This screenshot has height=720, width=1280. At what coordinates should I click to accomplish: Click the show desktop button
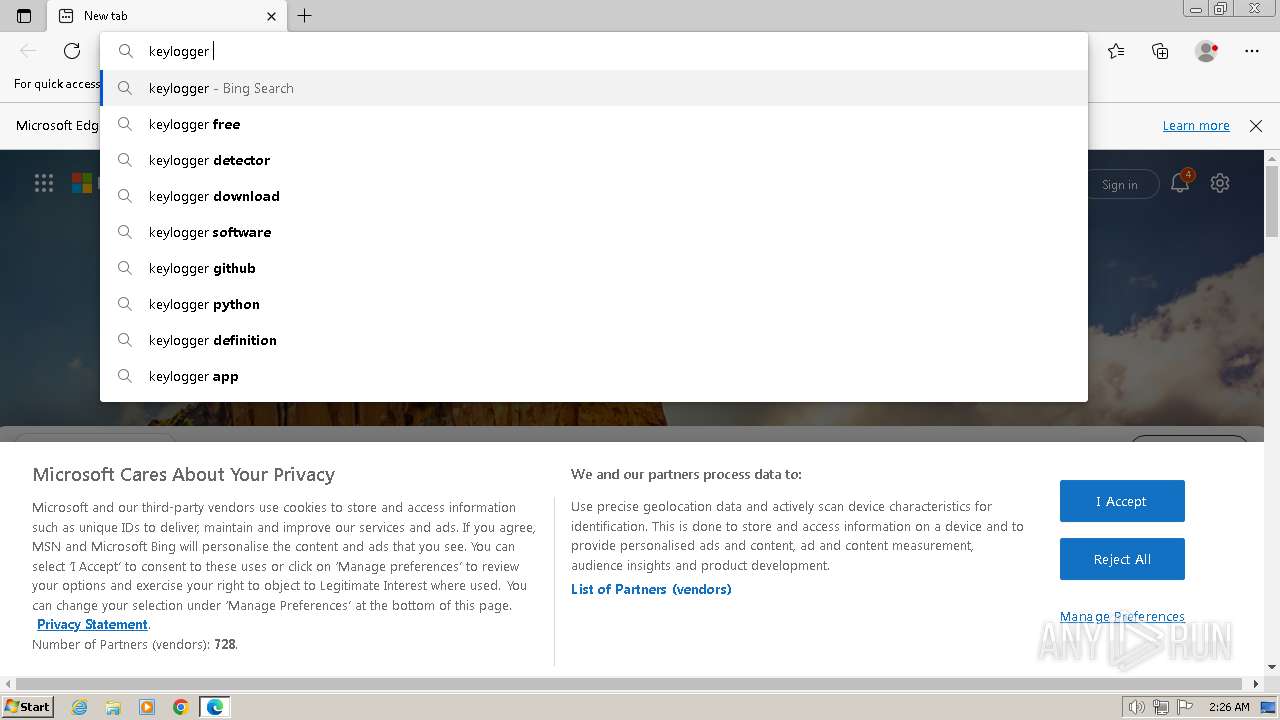click(1268, 707)
